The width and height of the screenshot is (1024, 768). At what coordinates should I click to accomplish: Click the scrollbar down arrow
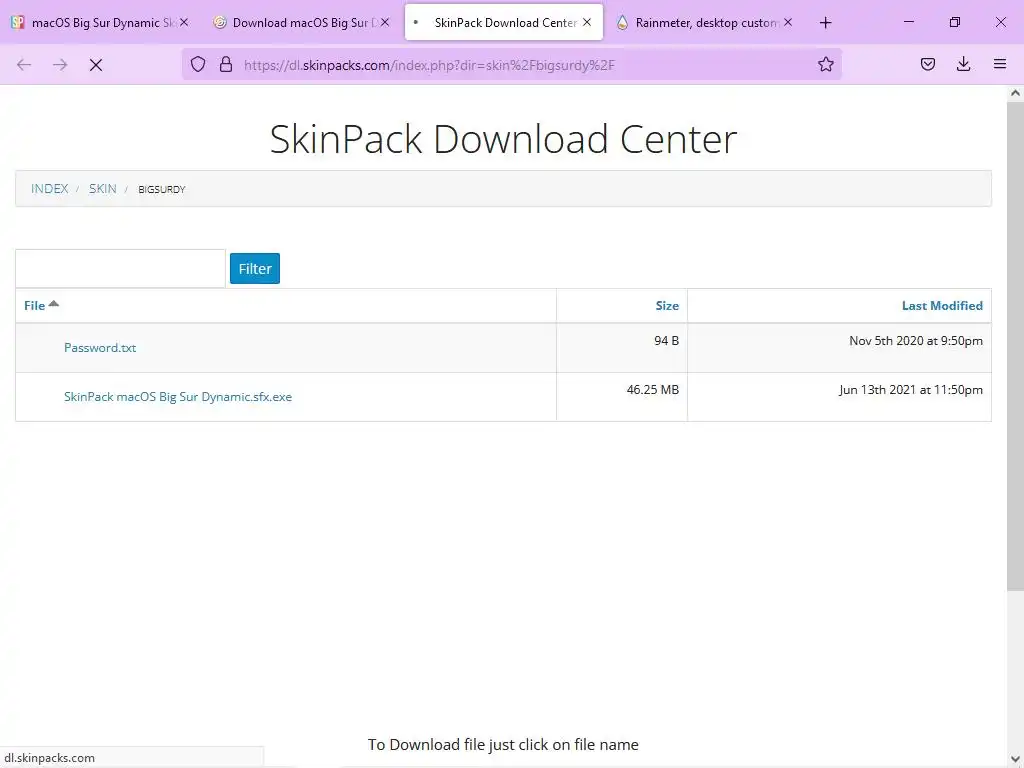1015,759
